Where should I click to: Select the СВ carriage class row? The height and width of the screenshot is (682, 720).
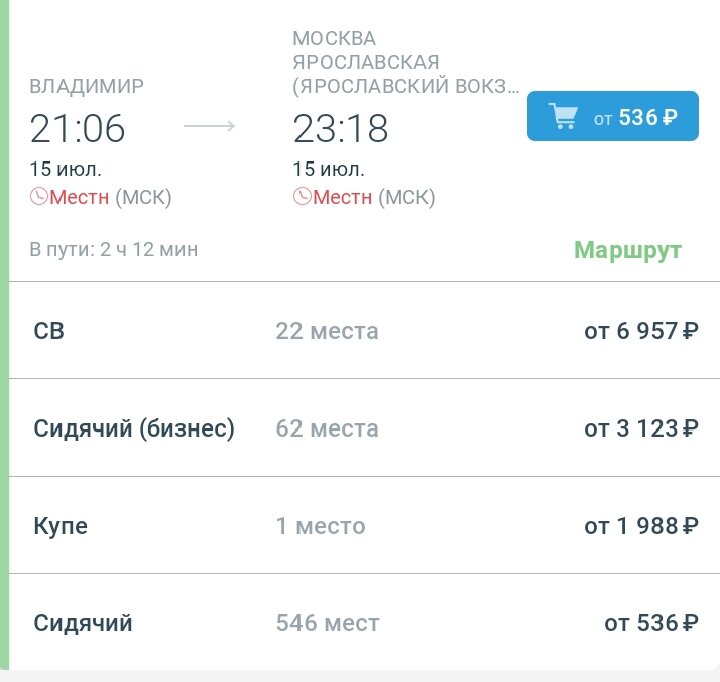pos(365,330)
